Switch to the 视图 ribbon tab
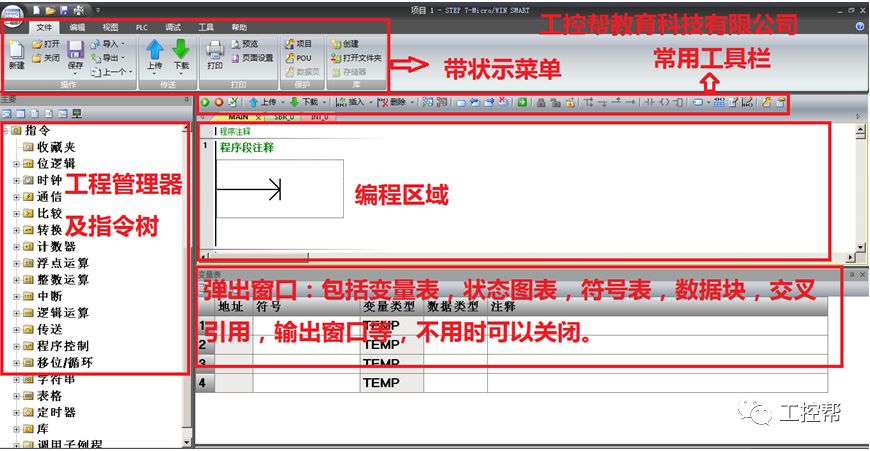The width and height of the screenshot is (870, 451). click(x=110, y=27)
